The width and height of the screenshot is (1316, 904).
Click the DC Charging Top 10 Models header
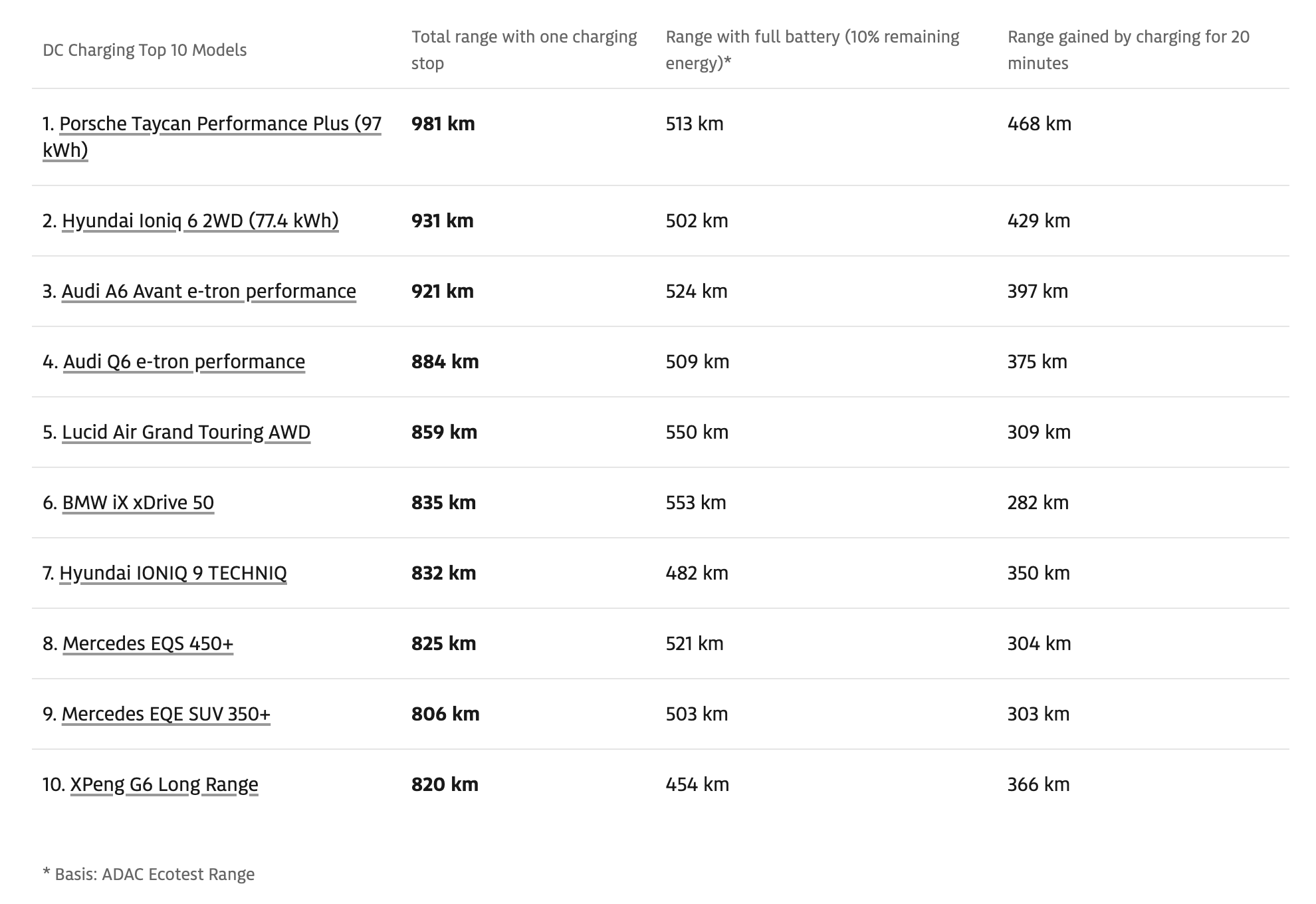144,50
